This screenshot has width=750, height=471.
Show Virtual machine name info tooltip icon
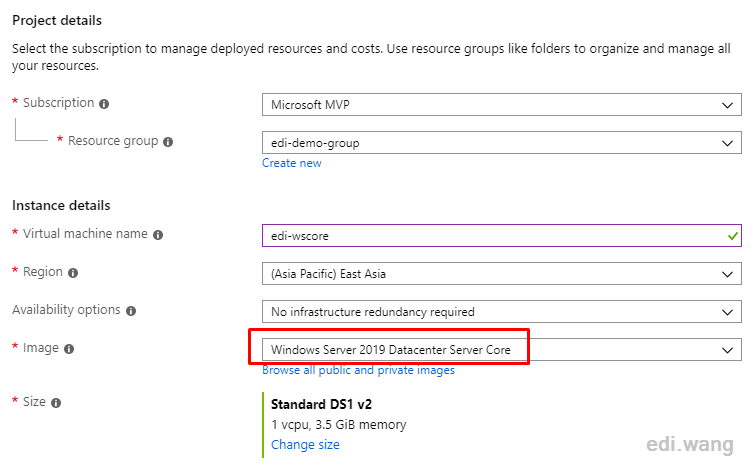(158, 235)
